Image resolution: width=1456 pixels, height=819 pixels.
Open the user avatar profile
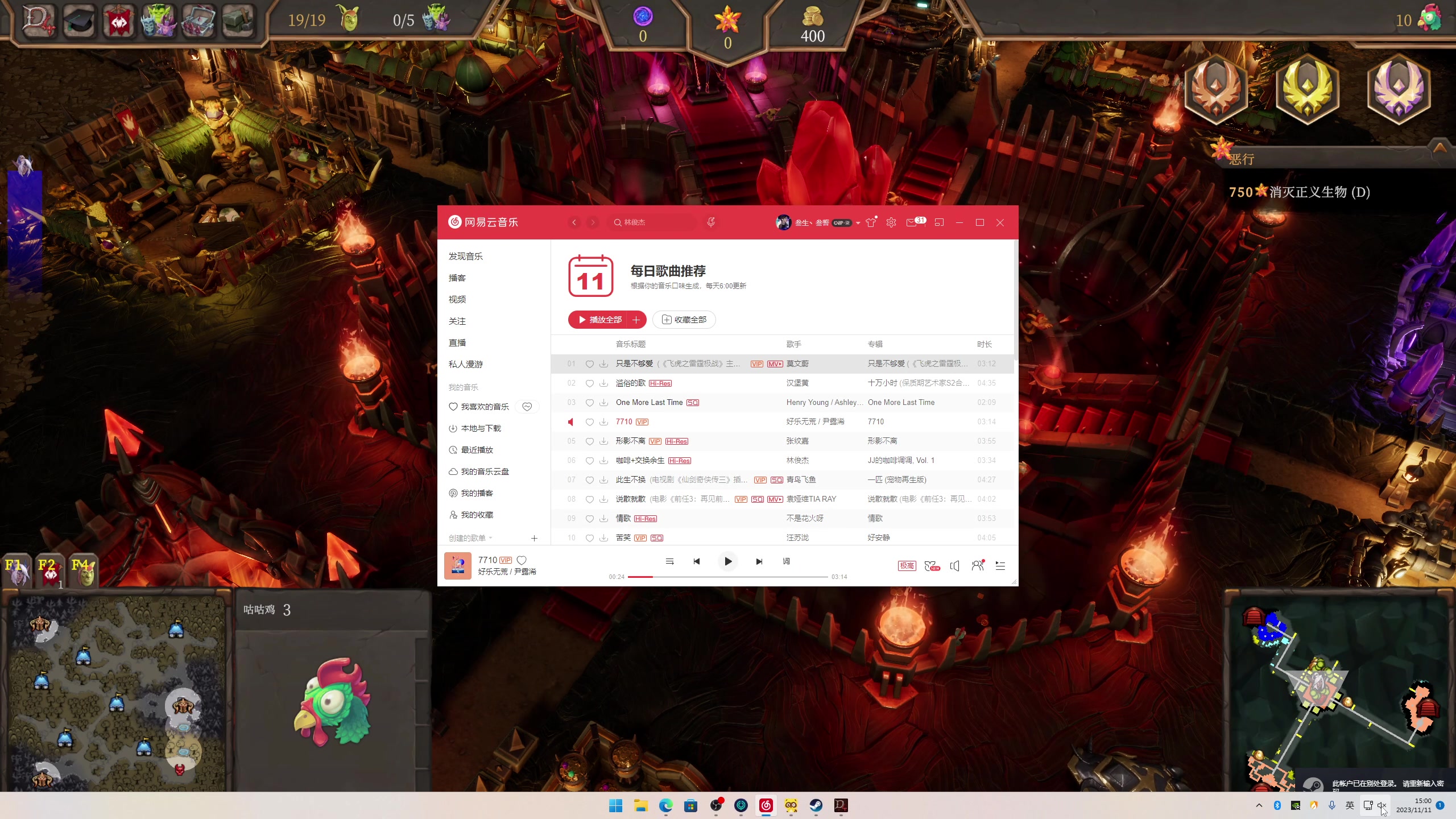[x=783, y=222]
